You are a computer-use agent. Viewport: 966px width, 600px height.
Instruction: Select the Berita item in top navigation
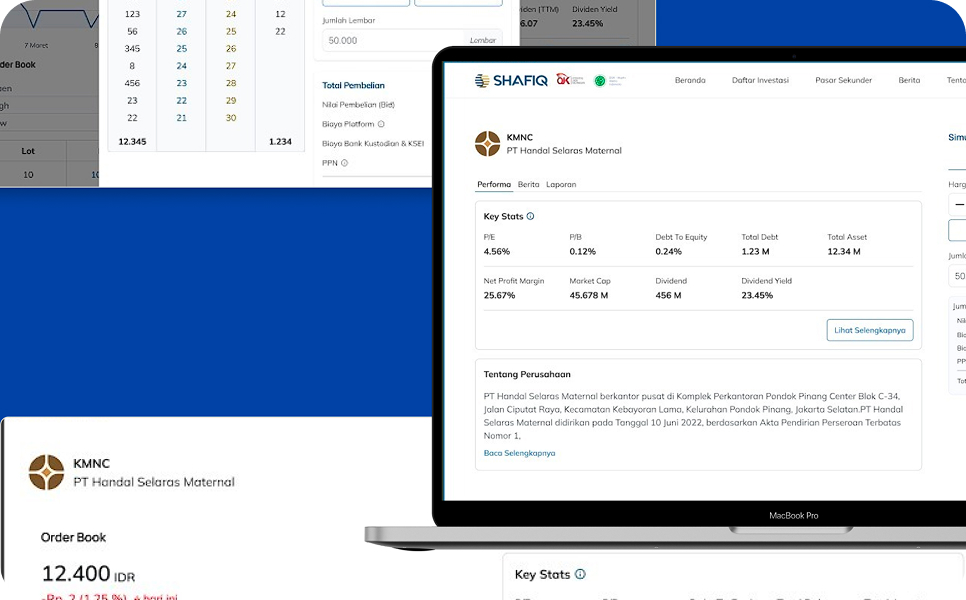coord(909,80)
